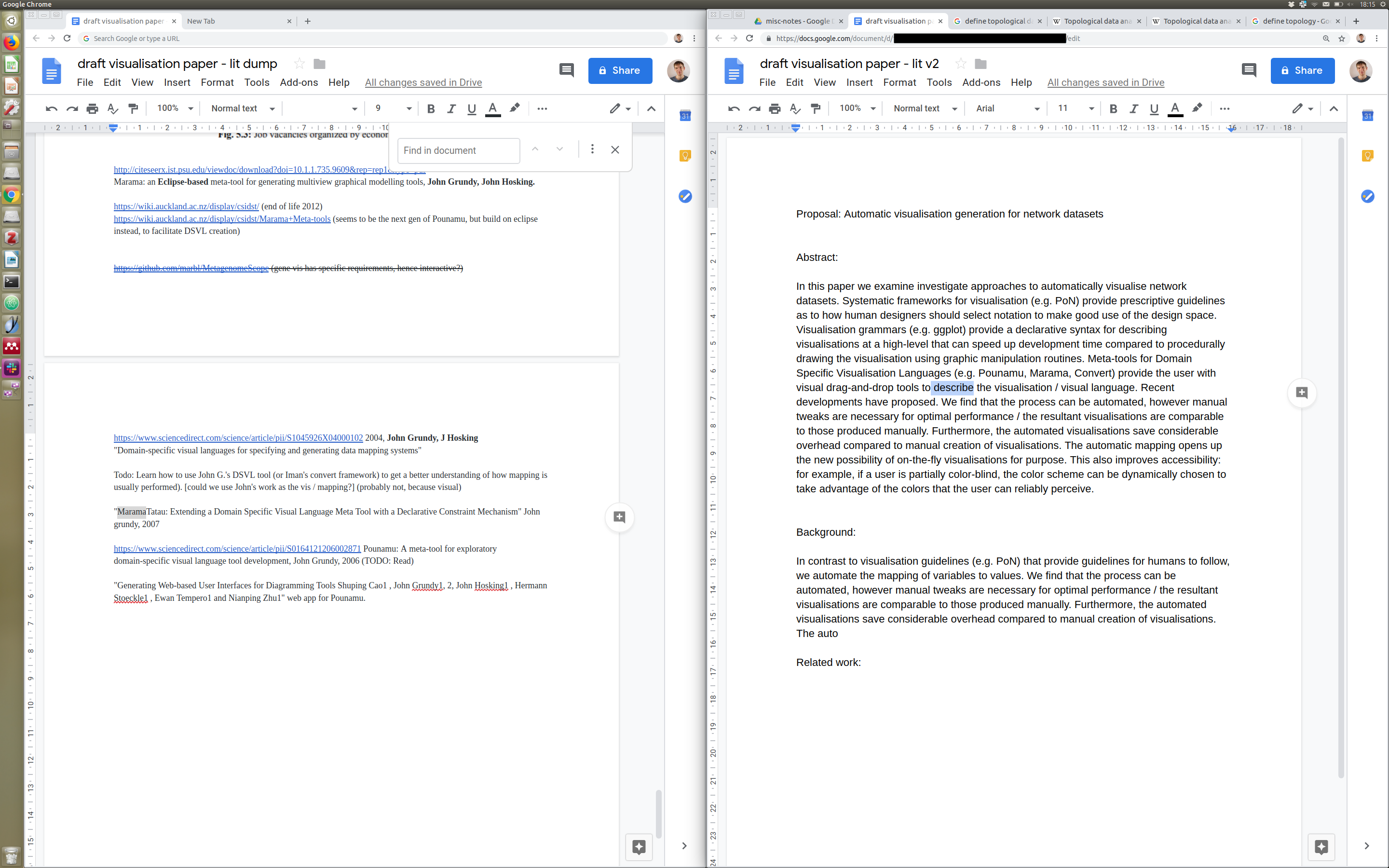
Task: Click the Find in document field
Action: (458, 150)
